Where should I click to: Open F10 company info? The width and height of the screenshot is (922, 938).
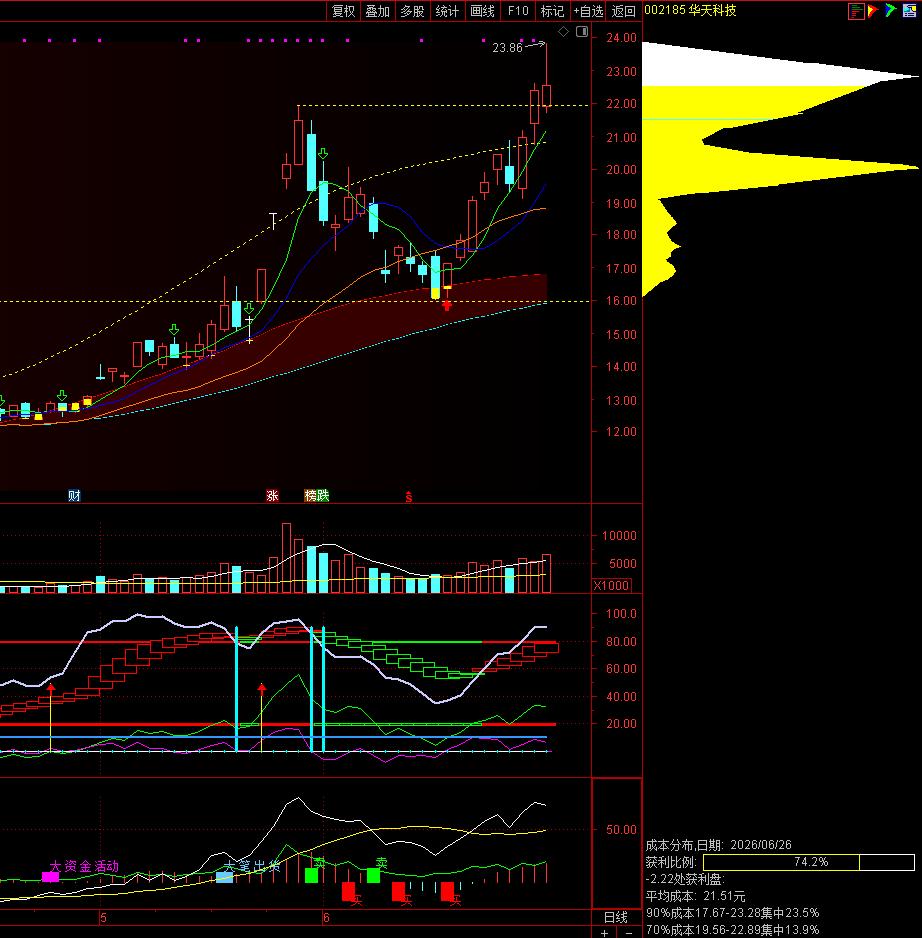pos(518,11)
